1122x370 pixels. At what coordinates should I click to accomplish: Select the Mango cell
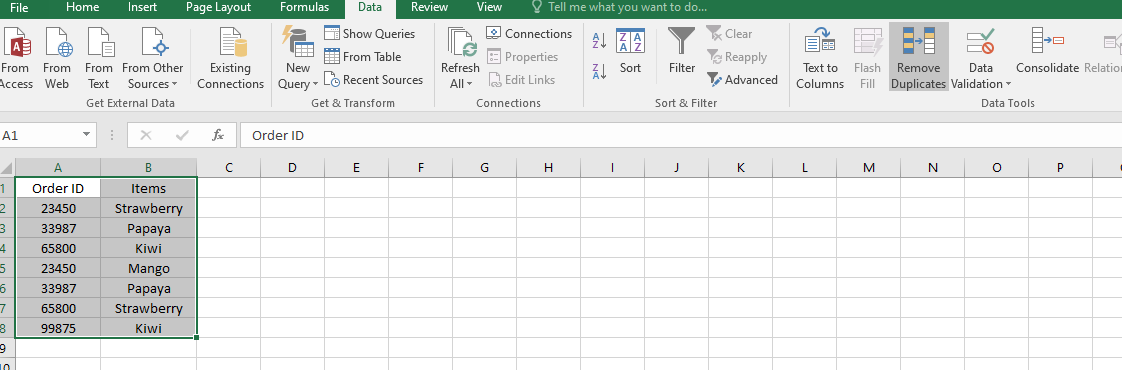(149, 268)
